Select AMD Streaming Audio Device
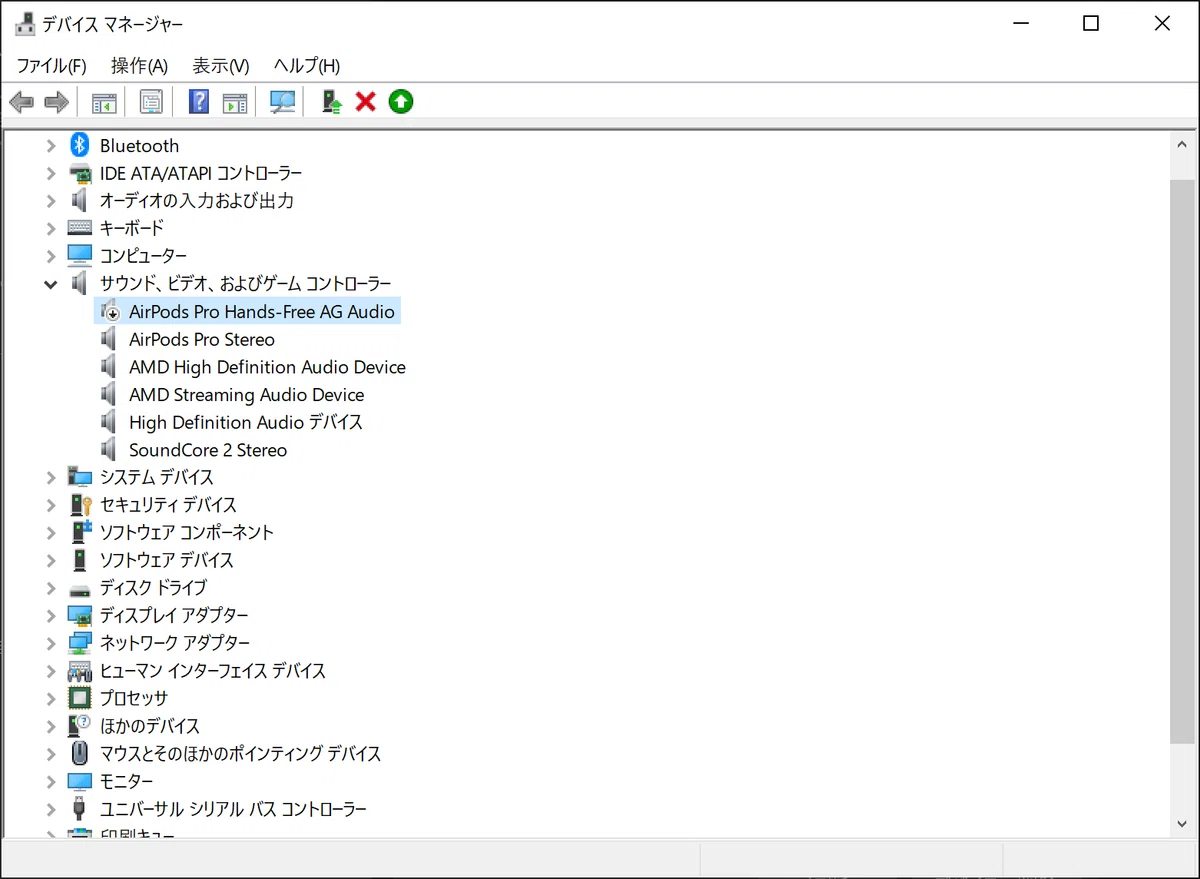The height and width of the screenshot is (879, 1200). 246,395
